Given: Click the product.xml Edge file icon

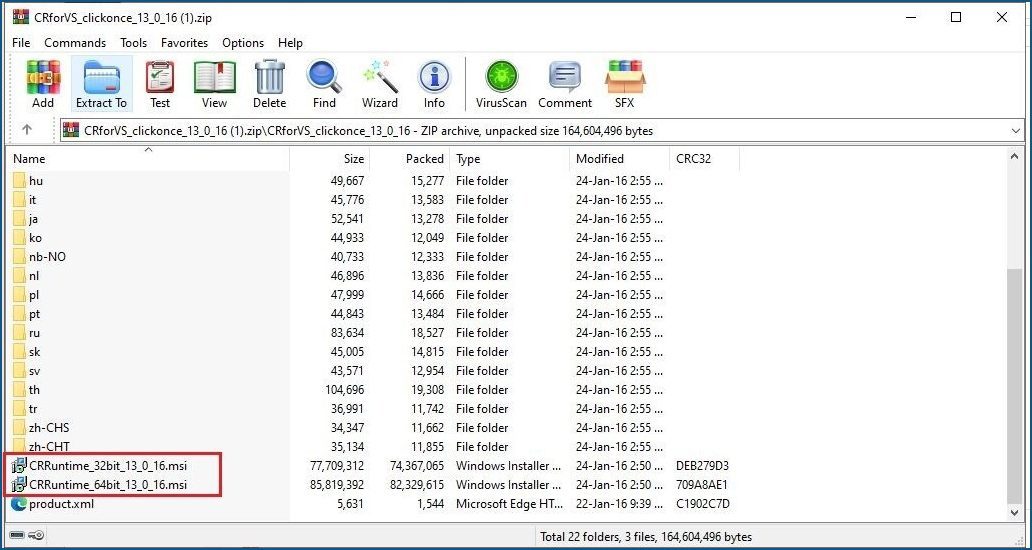Looking at the screenshot, I should click(19, 504).
